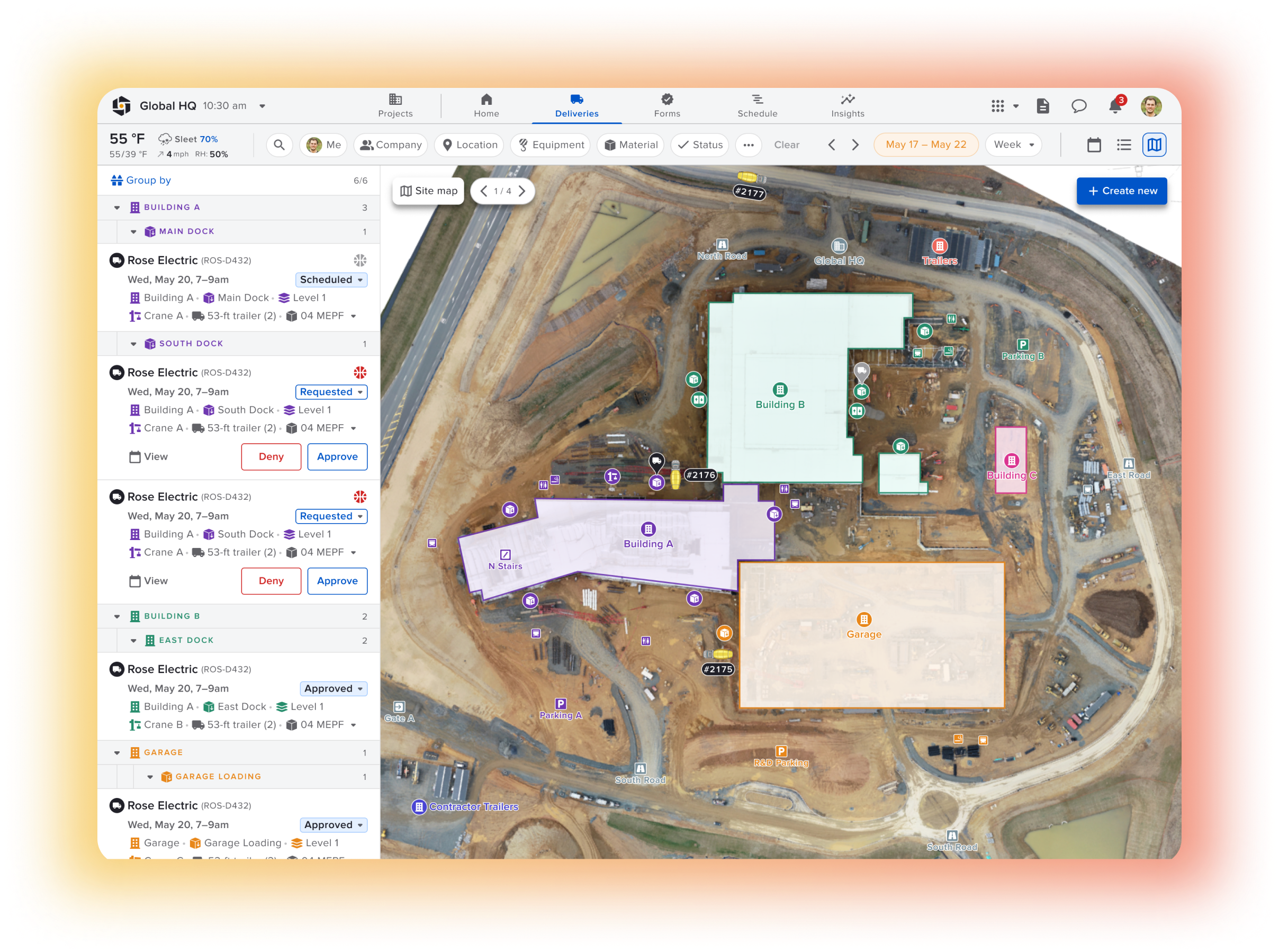Switch to list view icon
This screenshot has height=952, width=1279.
coord(1123,145)
